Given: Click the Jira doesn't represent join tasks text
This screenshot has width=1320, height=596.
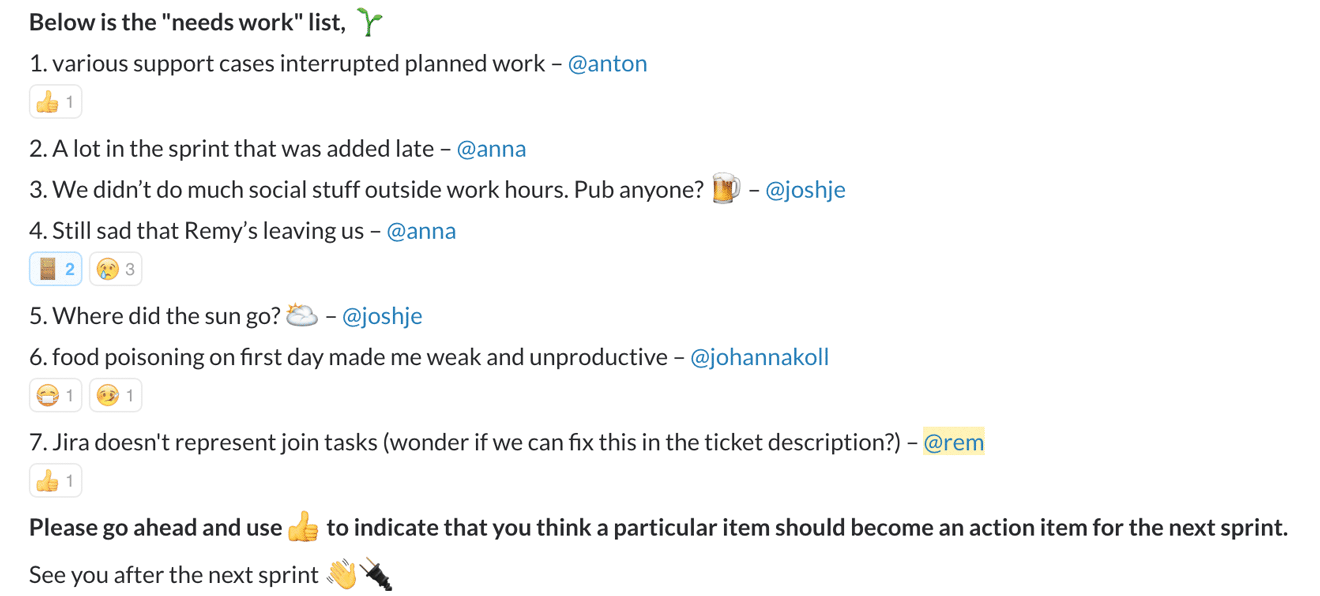Looking at the screenshot, I should (x=214, y=442).
